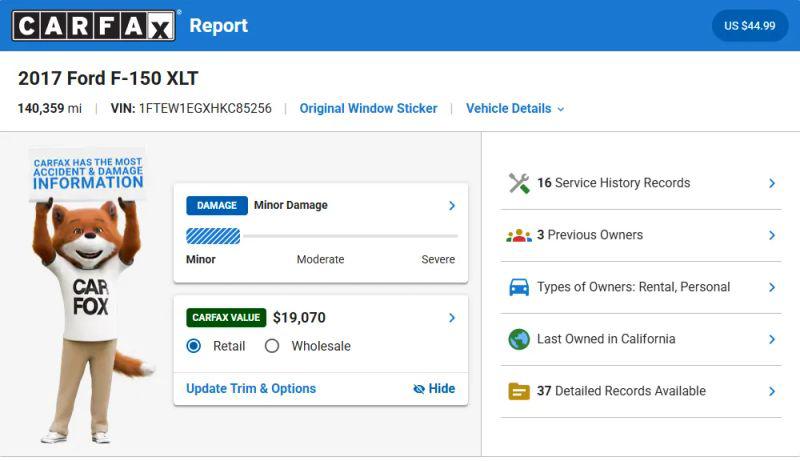Click the 3 Previous Owners text
Image resolution: width=800 pixels, height=461 pixels.
pos(590,235)
